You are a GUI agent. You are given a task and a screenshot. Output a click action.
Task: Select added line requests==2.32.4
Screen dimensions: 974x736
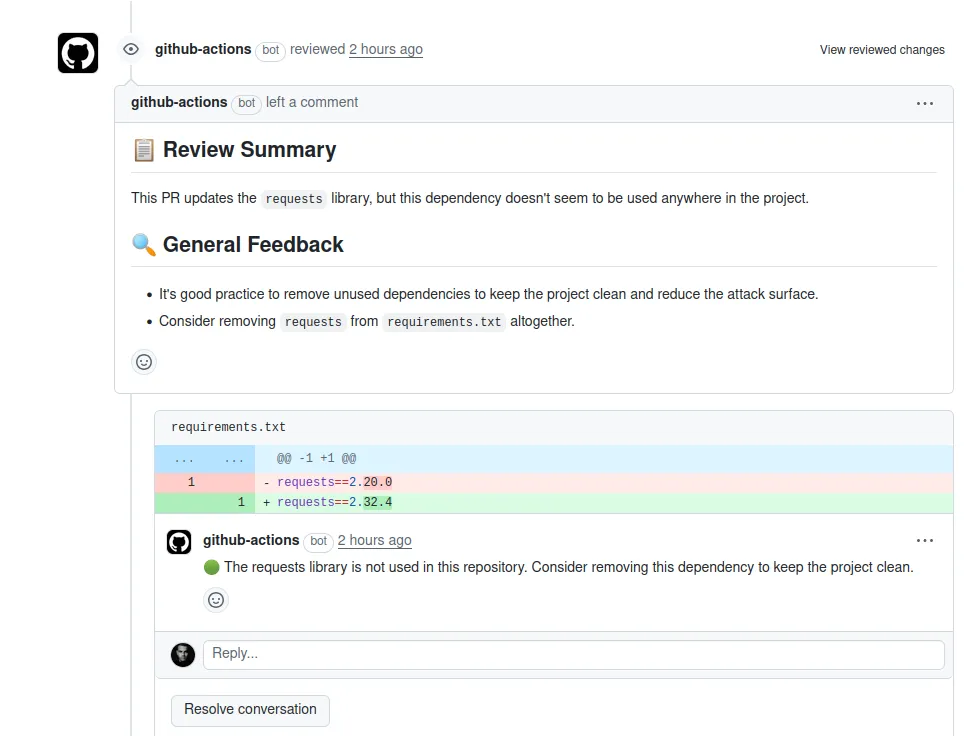[x=554, y=502]
